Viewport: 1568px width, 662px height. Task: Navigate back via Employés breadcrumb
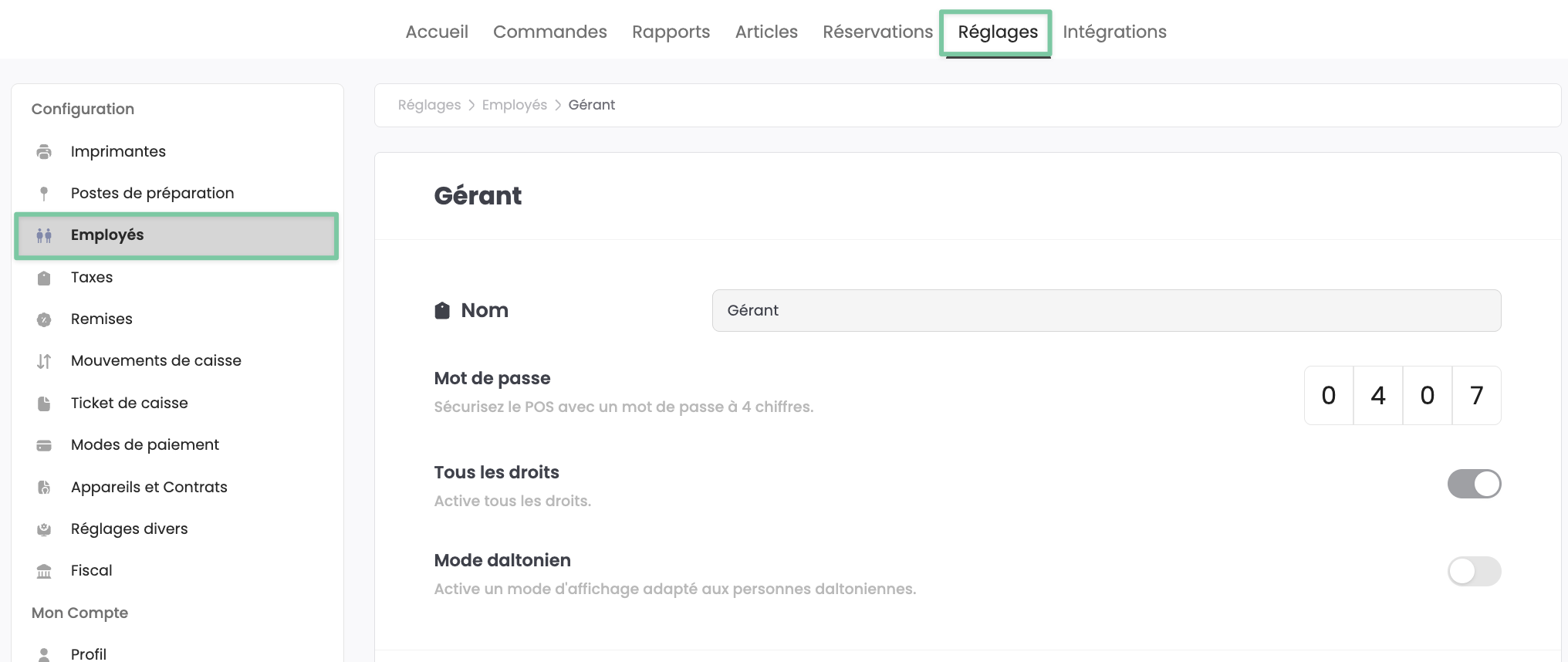point(514,105)
